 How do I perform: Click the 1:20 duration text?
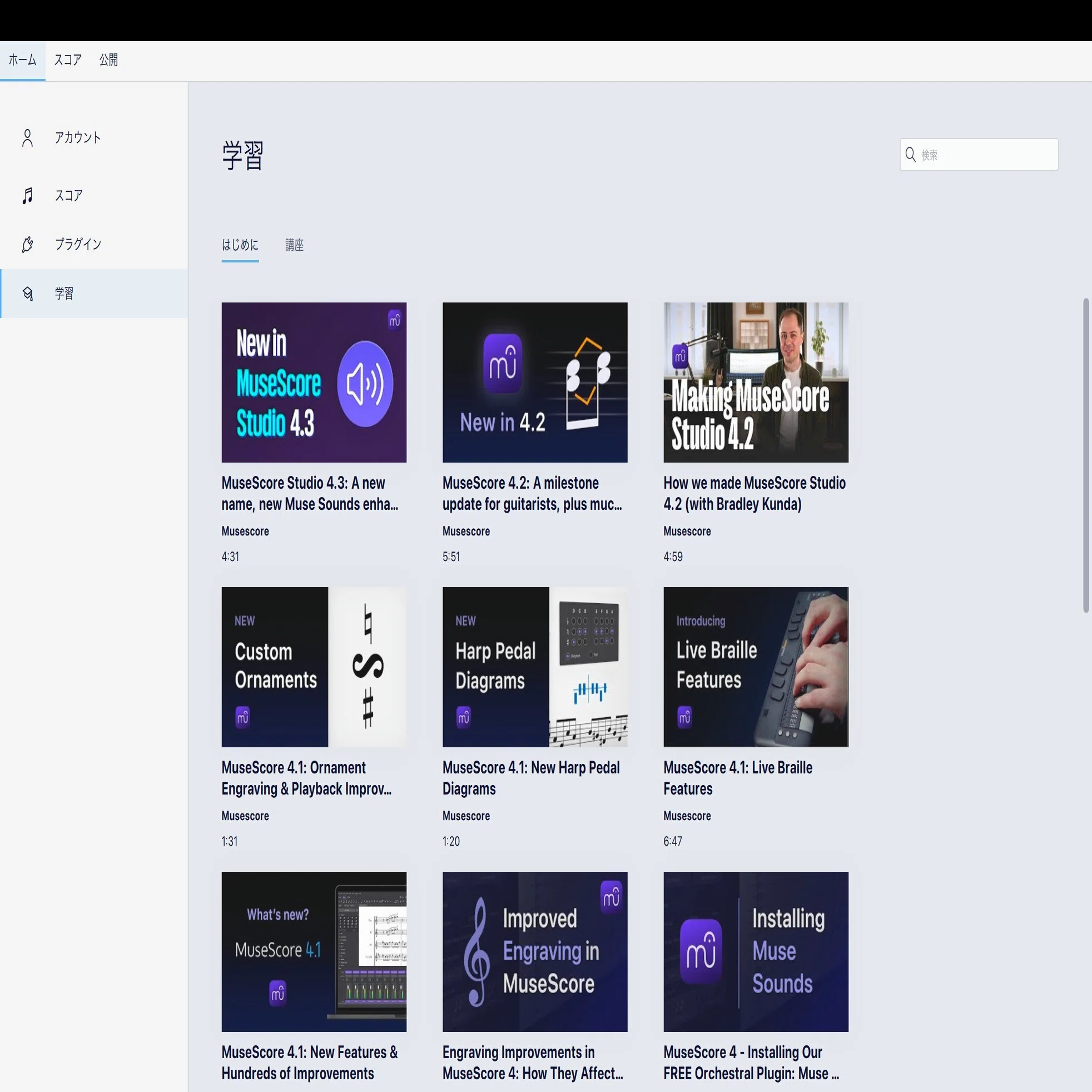coord(451,842)
